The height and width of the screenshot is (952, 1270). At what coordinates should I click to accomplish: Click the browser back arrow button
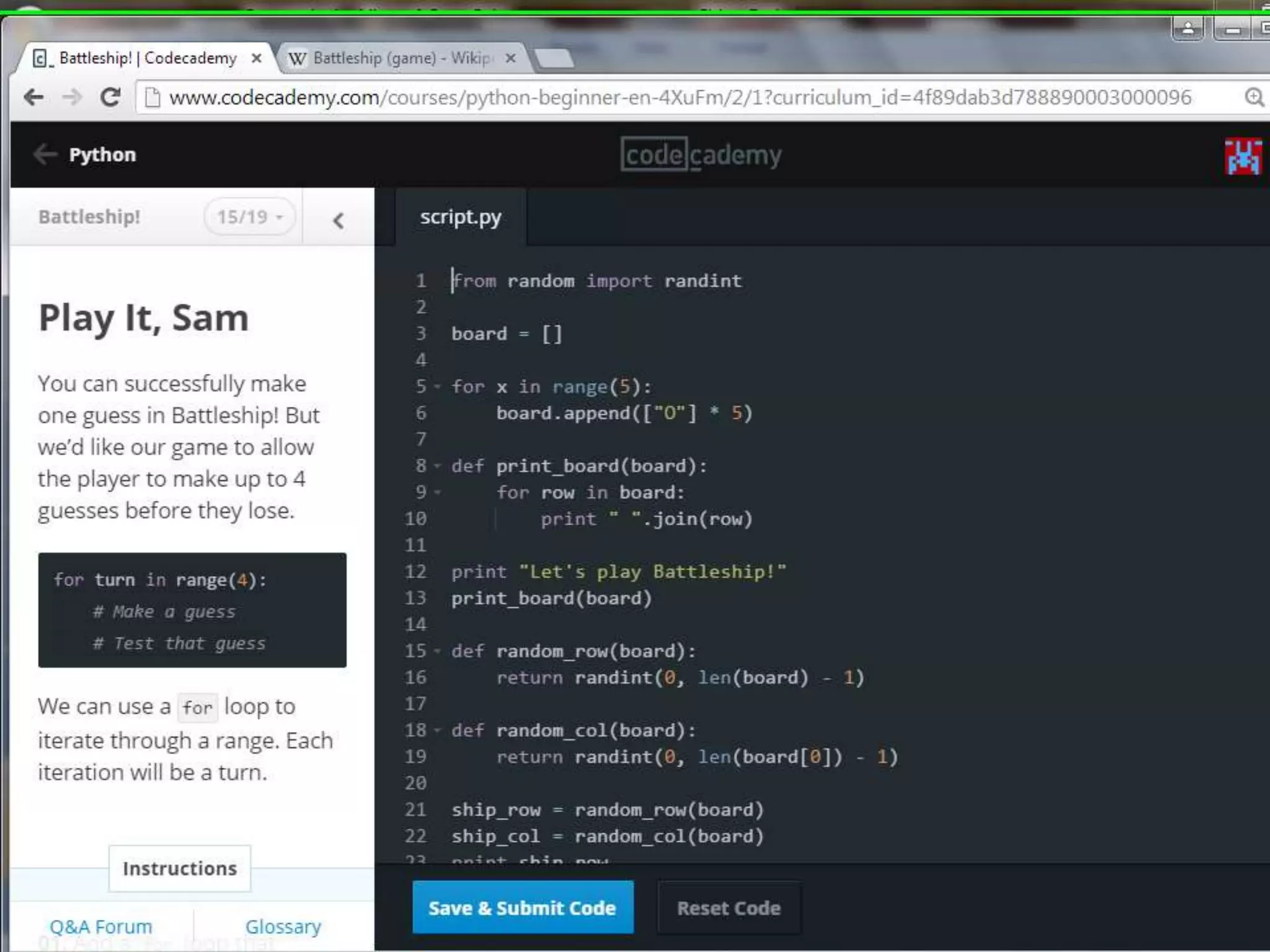33,97
